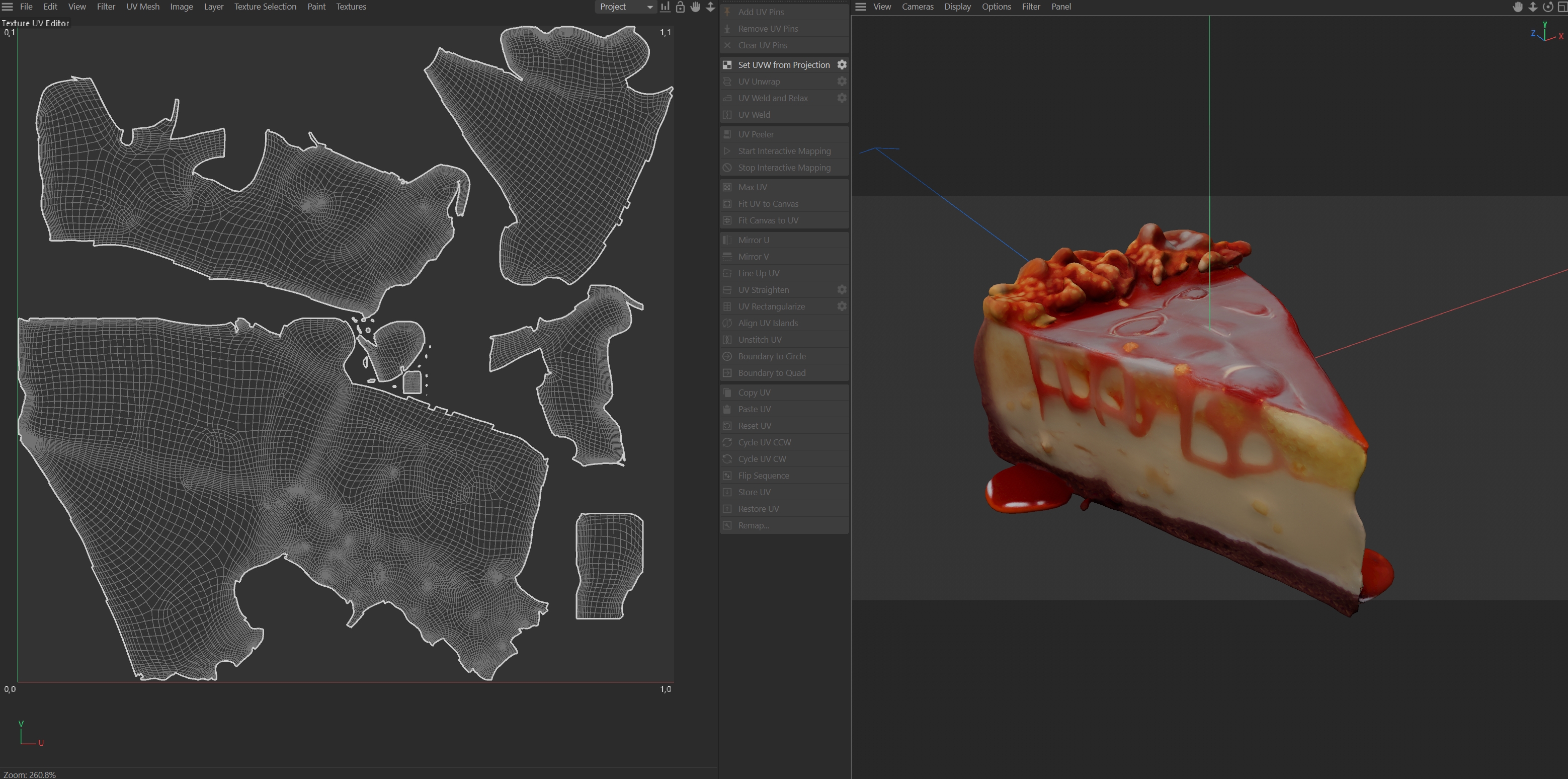Open the UV Mesh menu
This screenshot has width=1568, height=779.
(x=142, y=7)
